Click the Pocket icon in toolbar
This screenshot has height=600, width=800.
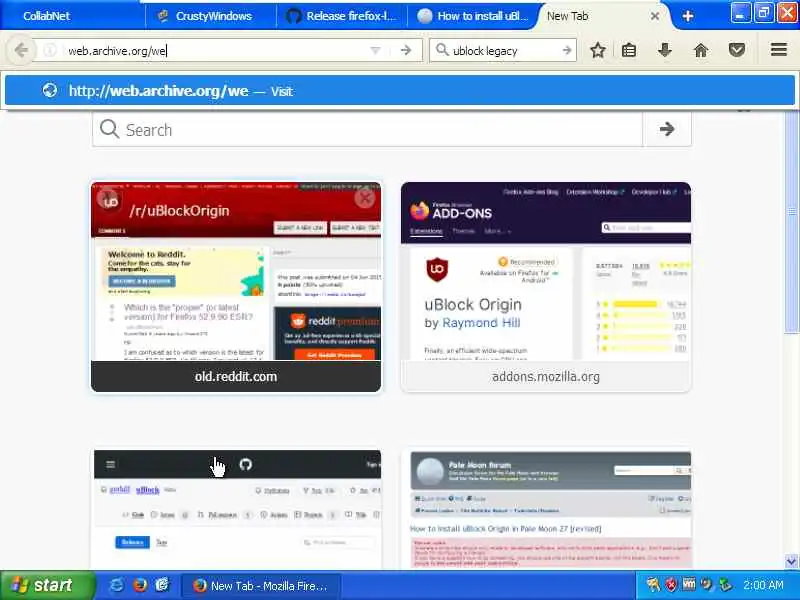[736, 50]
